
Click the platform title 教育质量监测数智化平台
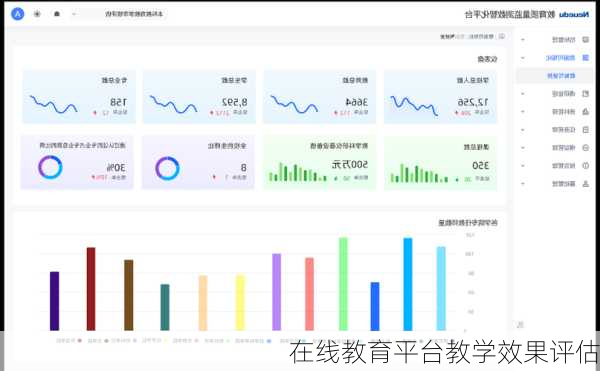(x=510, y=15)
